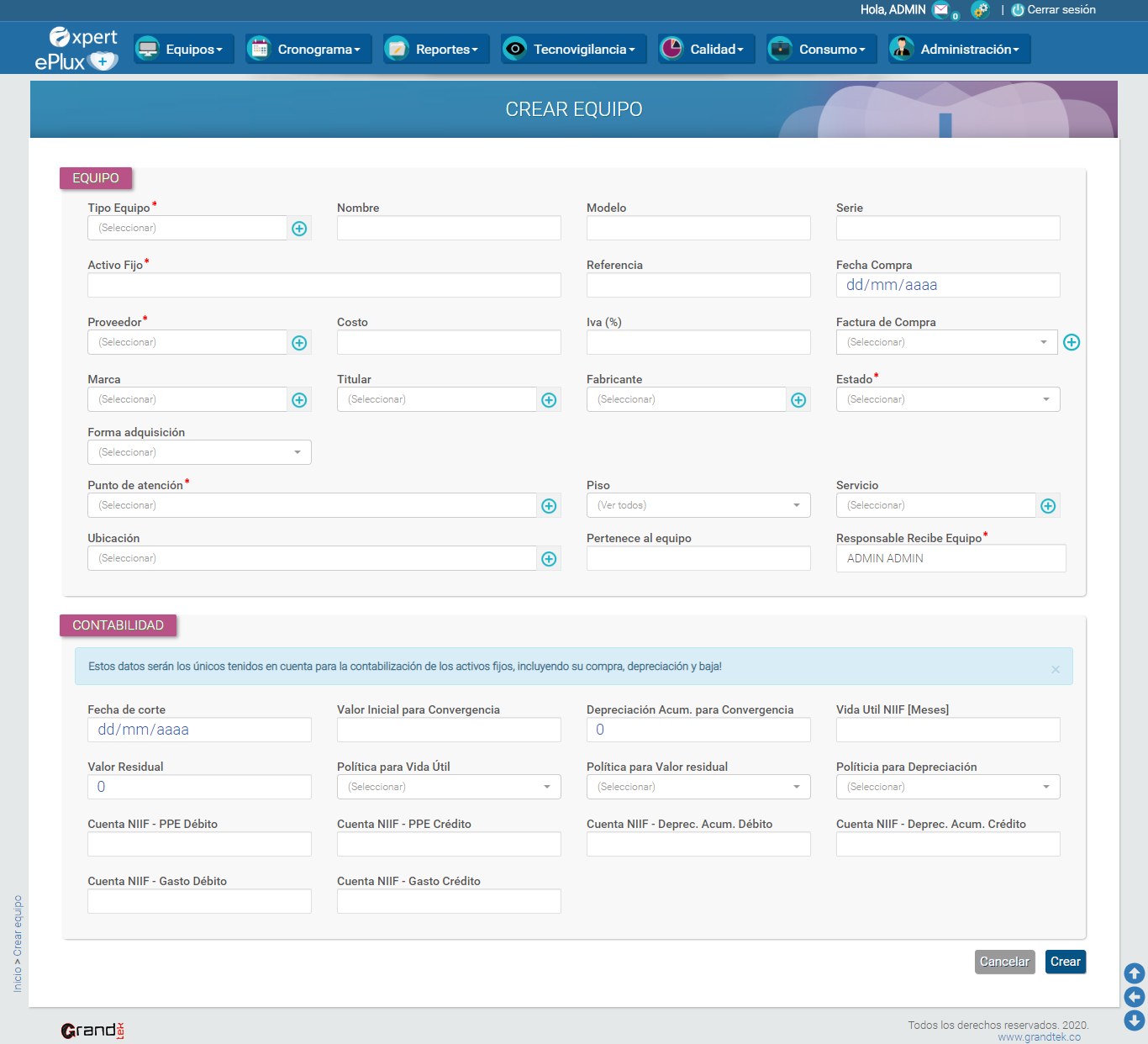The width and height of the screenshot is (1148, 1044).
Task: Add new Servicio with plus icon
Action: pyautogui.click(x=1048, y=506)
